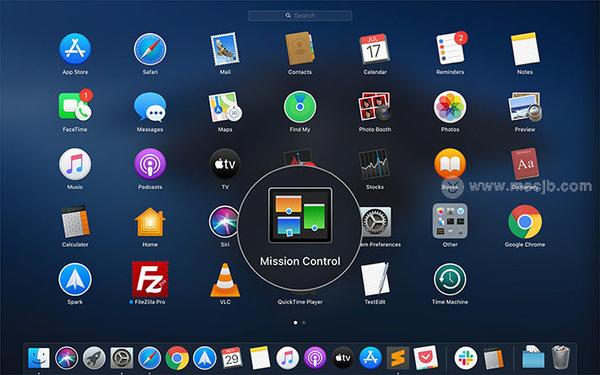Open Finder from the Dock

tap(39, 358)
